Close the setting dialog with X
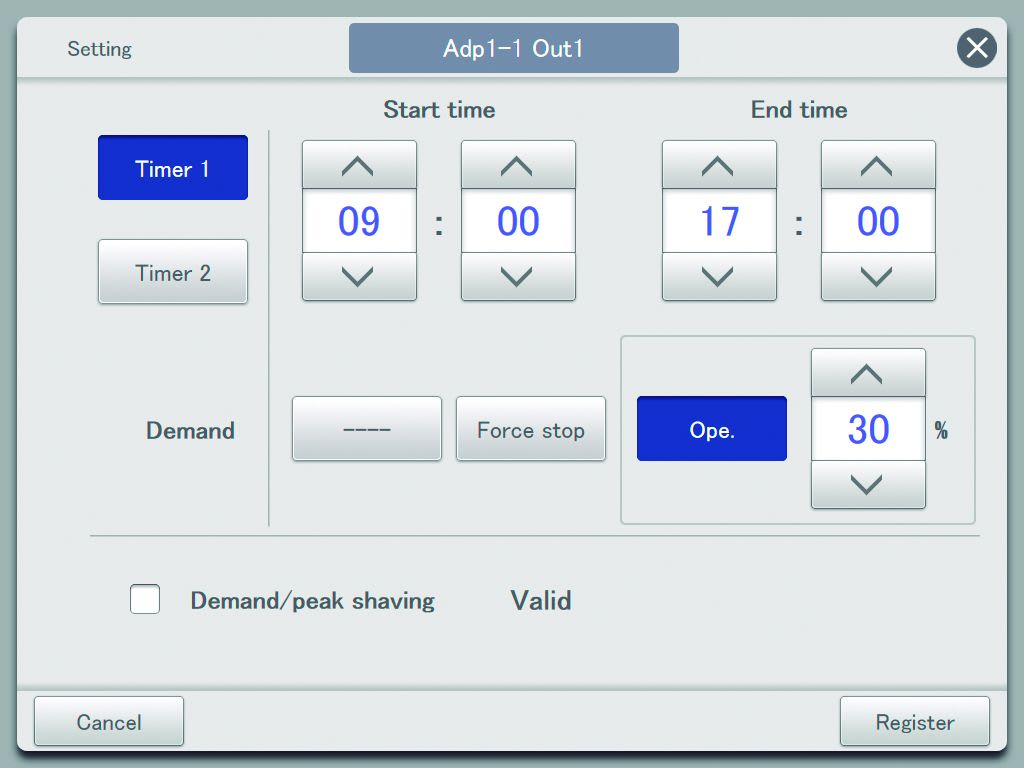The width and height of the screenshot is (1024, 768). (976, 48)
